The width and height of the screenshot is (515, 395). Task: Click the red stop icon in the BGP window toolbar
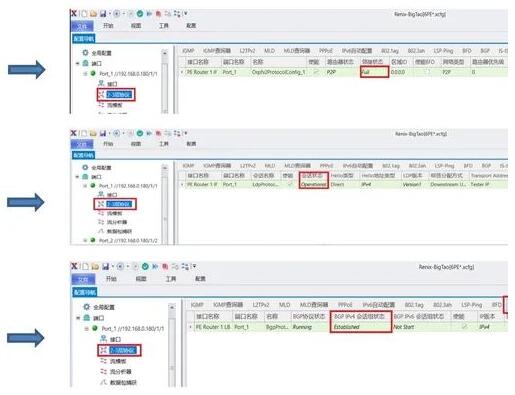165,266
